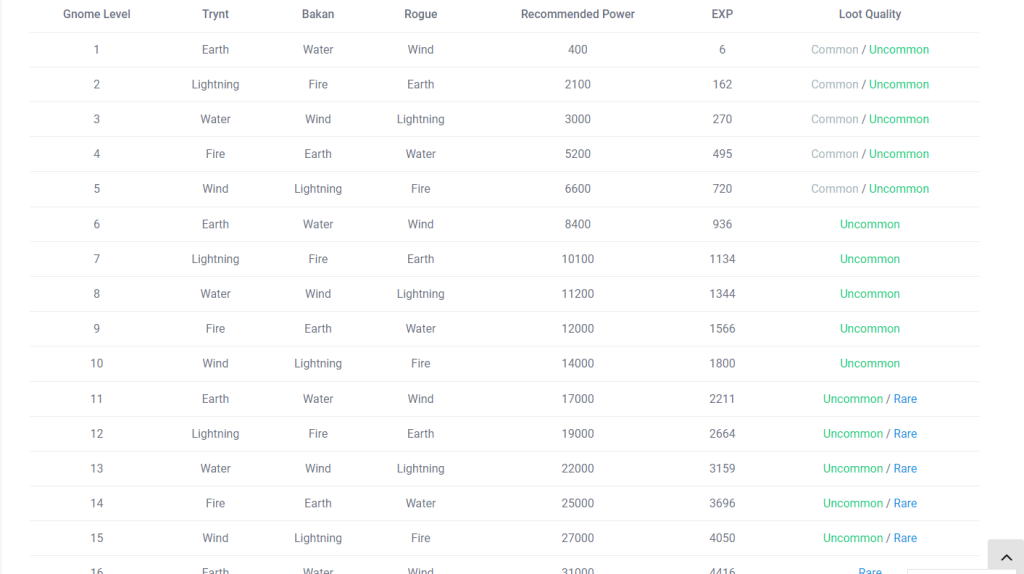This screenshot has width=1024, height=574.
Task: Click the Bakan column header
Action: pos(317,14)
